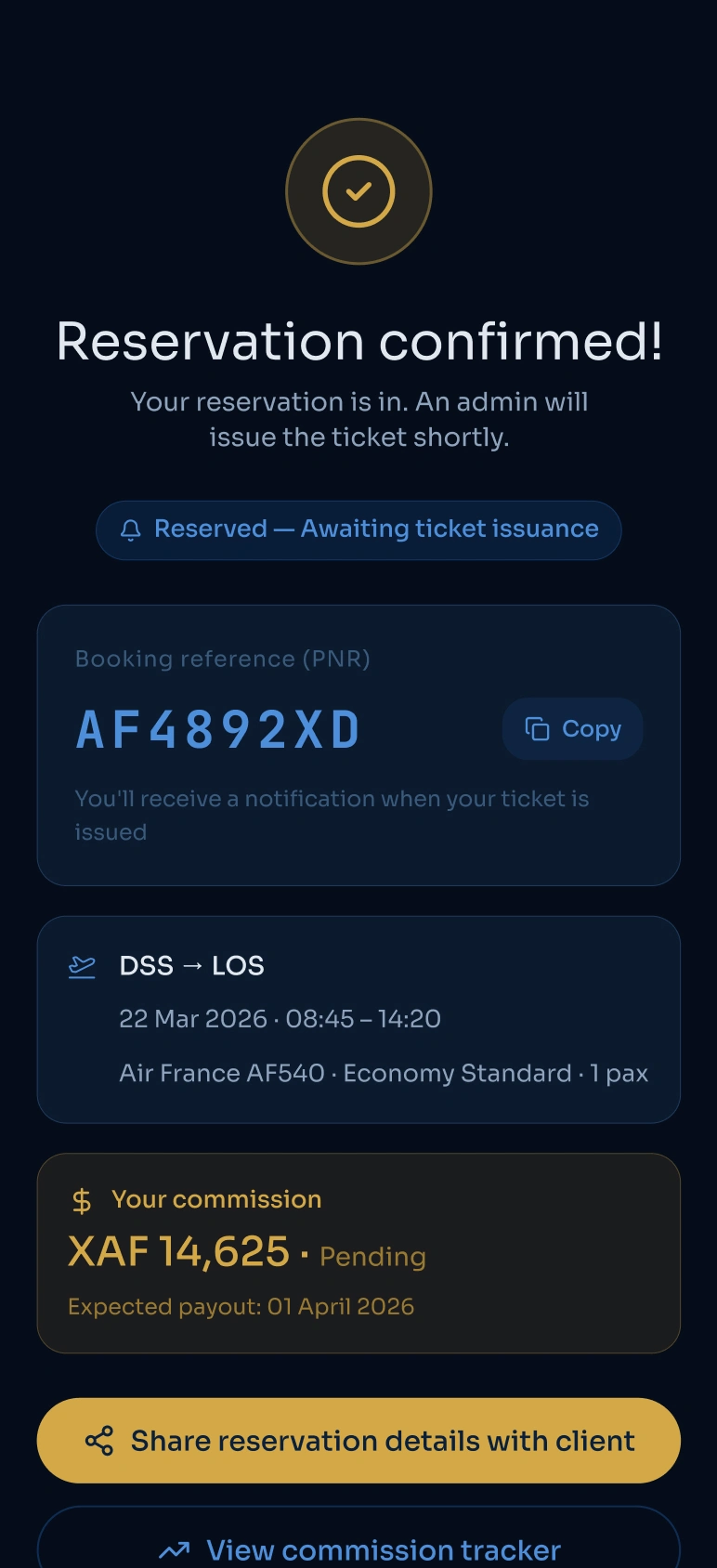
Task: Tap the Reserved — Awaiting ticket issuance badge
Action: 358,530
